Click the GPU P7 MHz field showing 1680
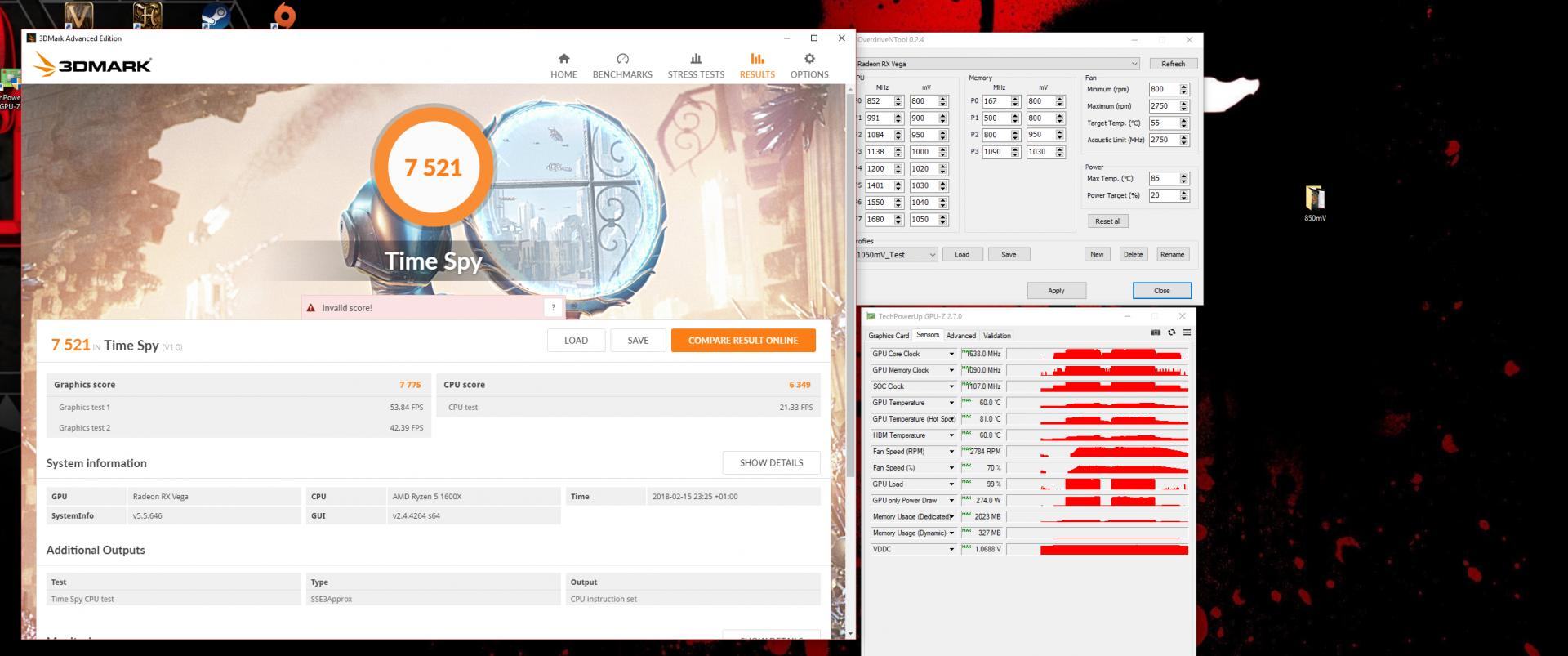1568x656 pixels. [x=879, y=220]
